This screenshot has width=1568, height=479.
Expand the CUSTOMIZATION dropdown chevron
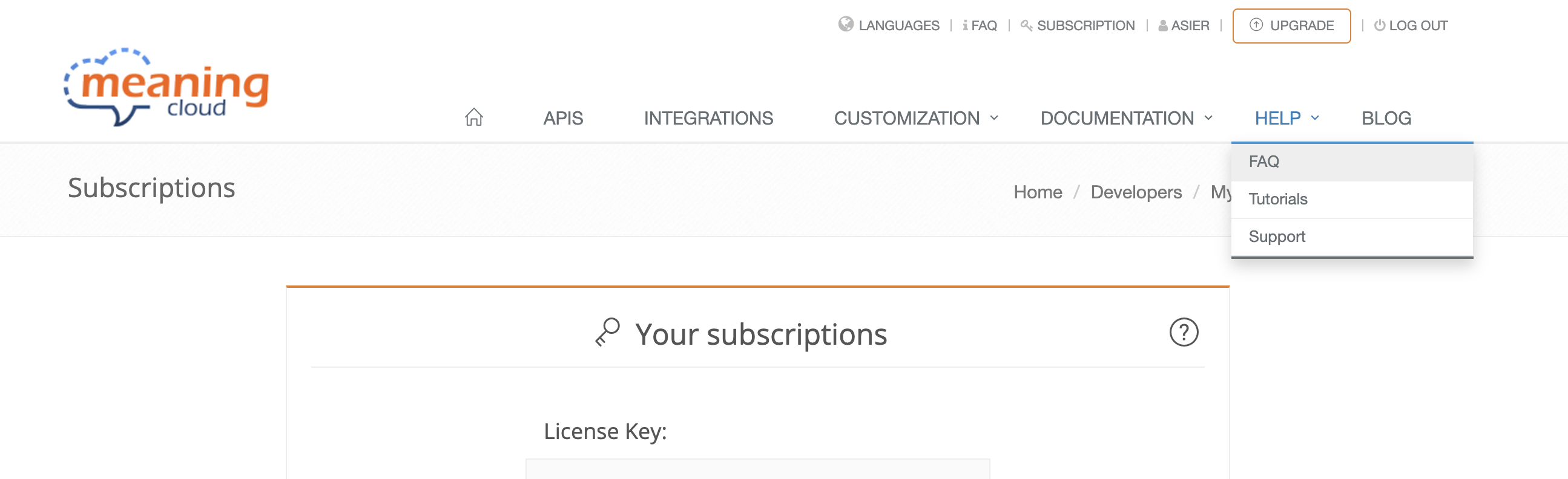click(x=993, y=118)
